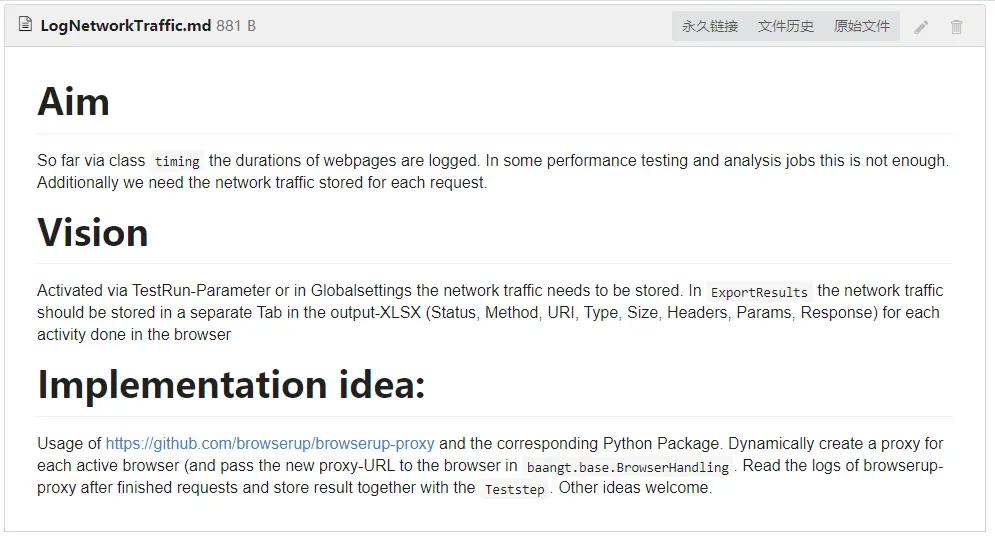Open the 永久链接 permalink button
This screenshot has height=539, width=995.
tap(710, 27)
